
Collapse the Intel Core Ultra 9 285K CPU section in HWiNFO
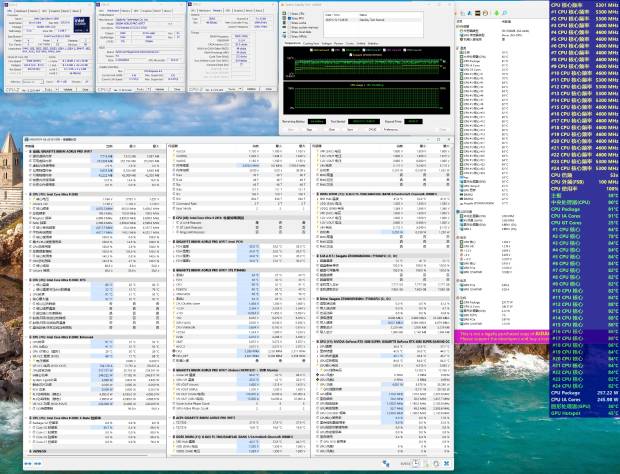click(x=27, y=194)
